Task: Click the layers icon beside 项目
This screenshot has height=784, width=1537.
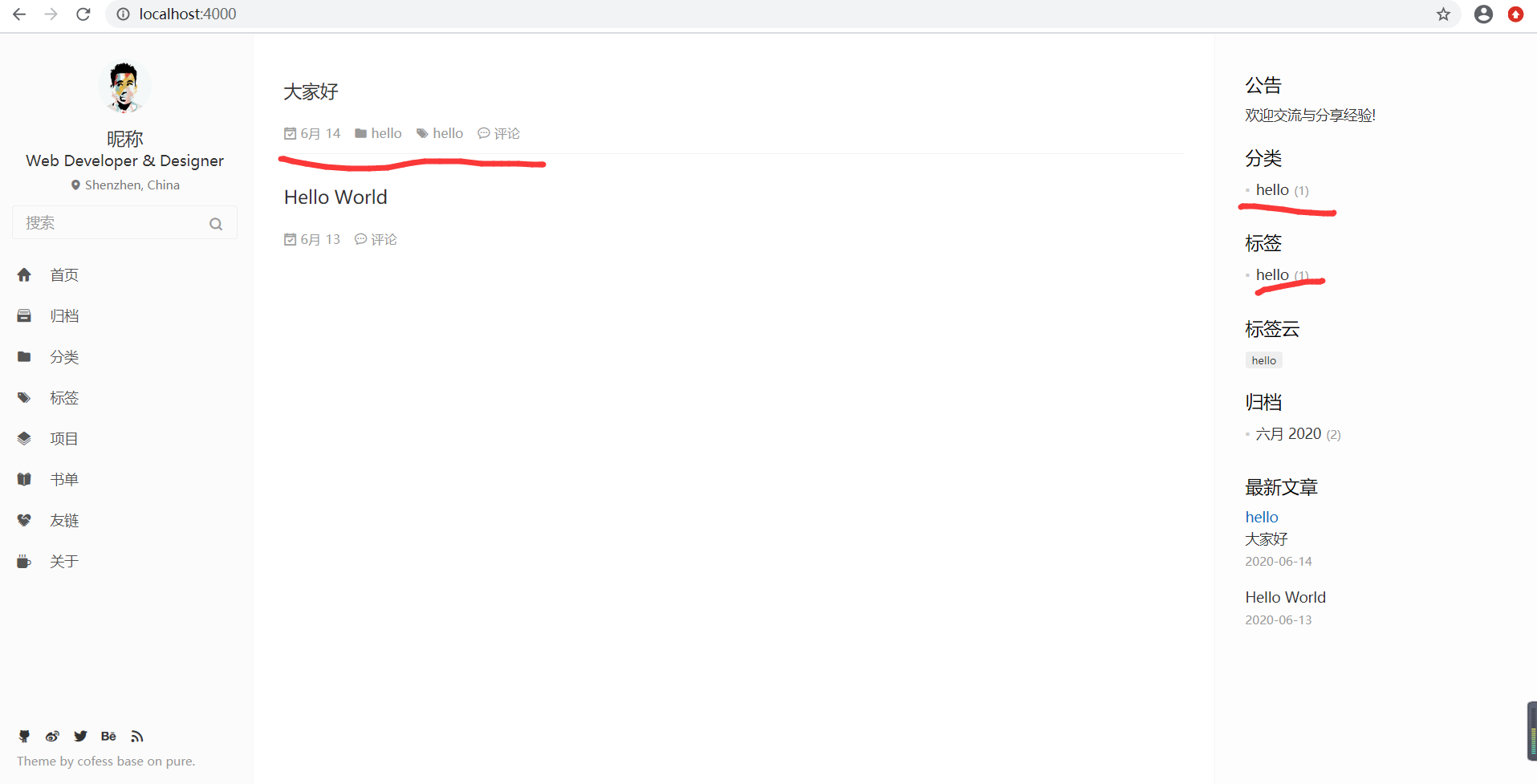Action: [x=24, y=439]
